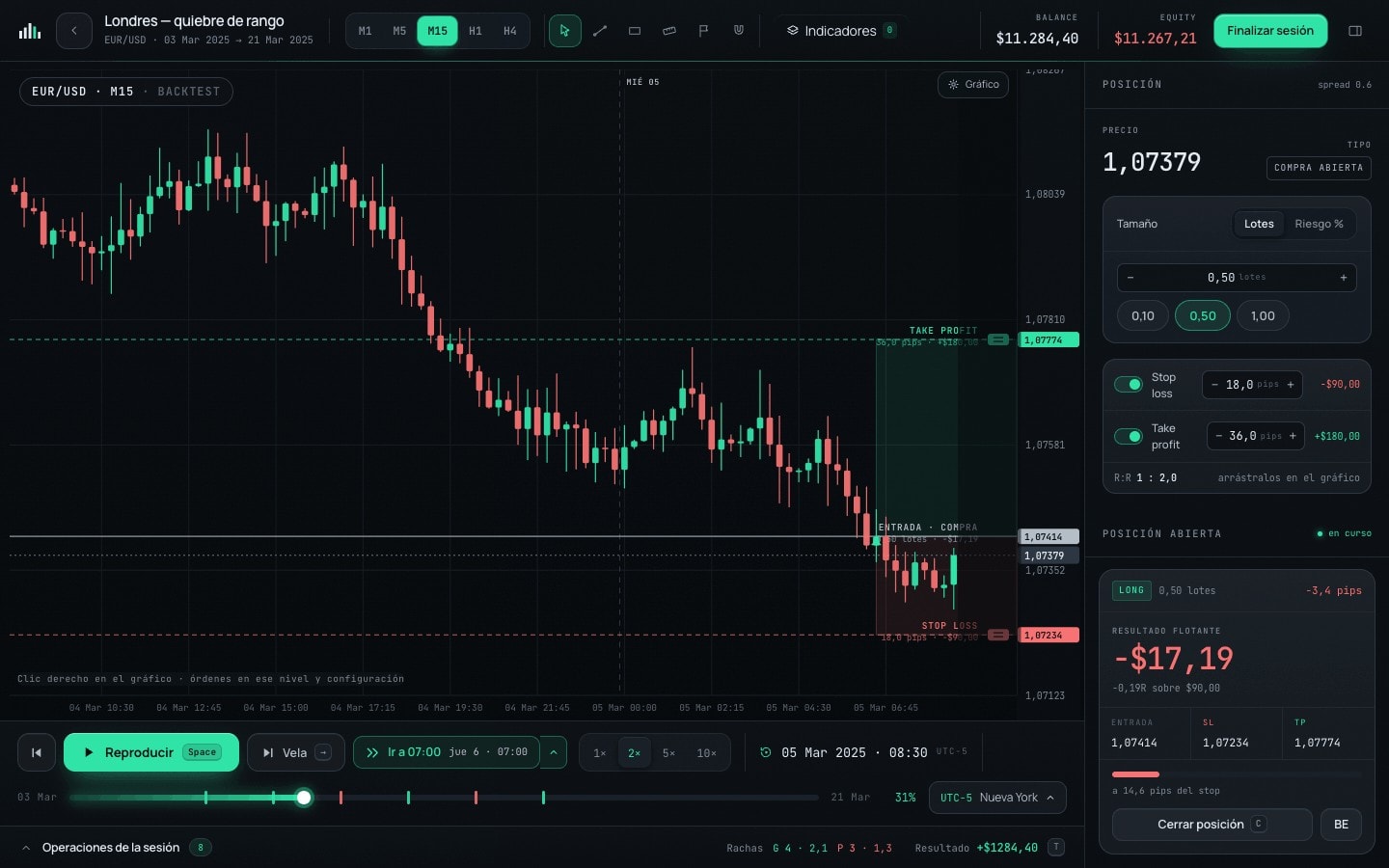
Task: Disable the Stop loss switch
Action: 1129,385
